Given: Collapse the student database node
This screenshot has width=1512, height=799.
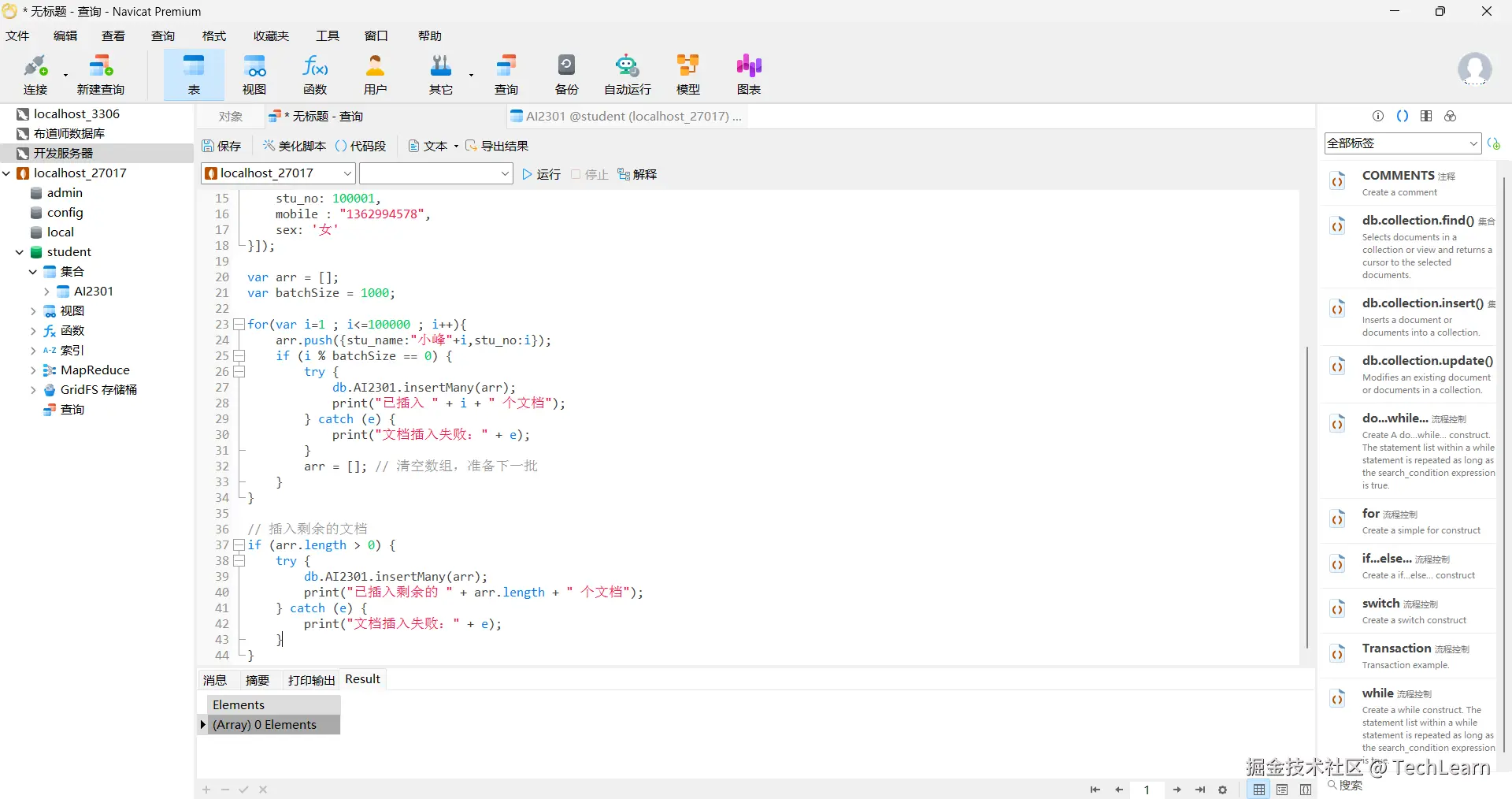Looking at the screenshot, I should [x=20, y=252].
